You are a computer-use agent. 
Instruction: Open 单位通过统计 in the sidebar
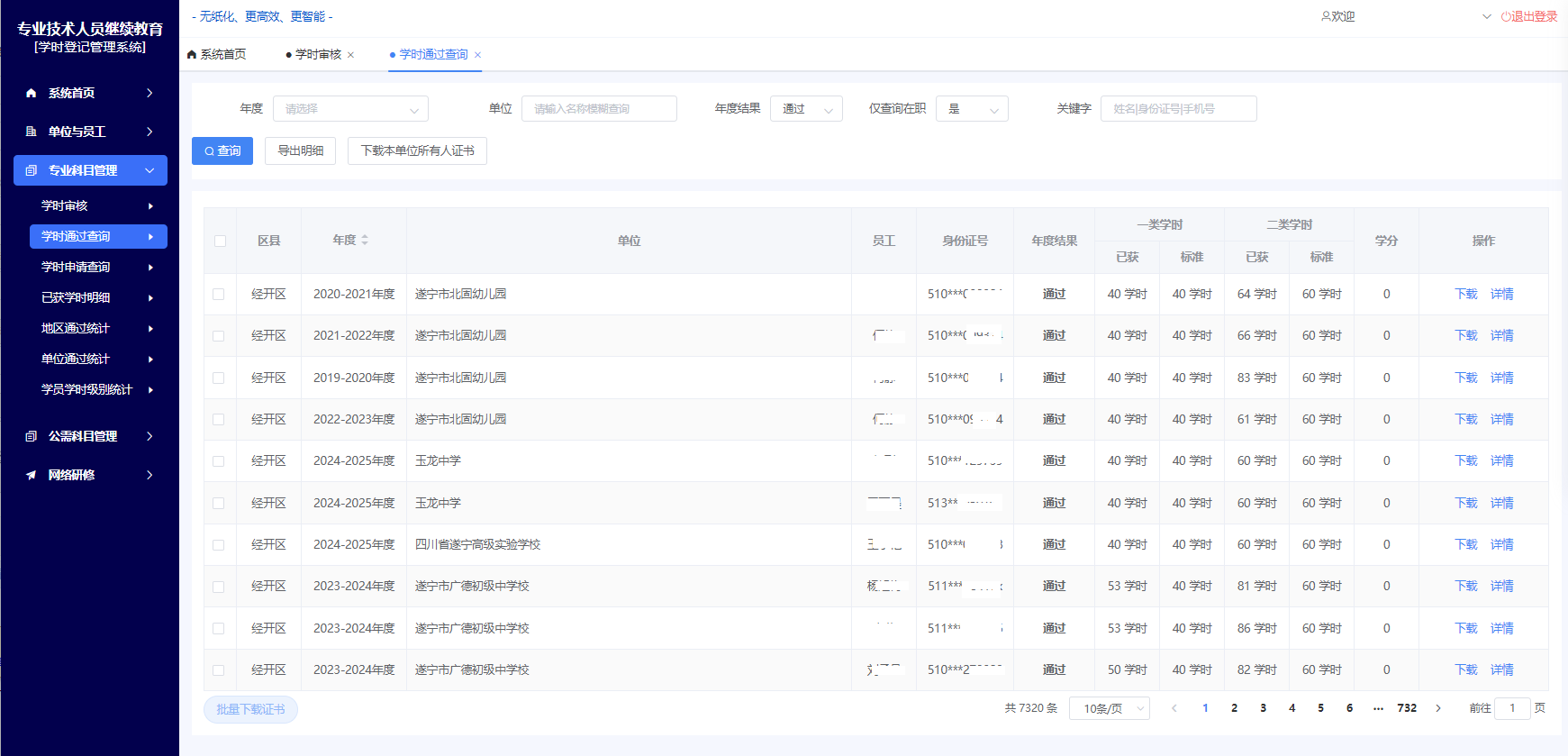pos(98,359)
